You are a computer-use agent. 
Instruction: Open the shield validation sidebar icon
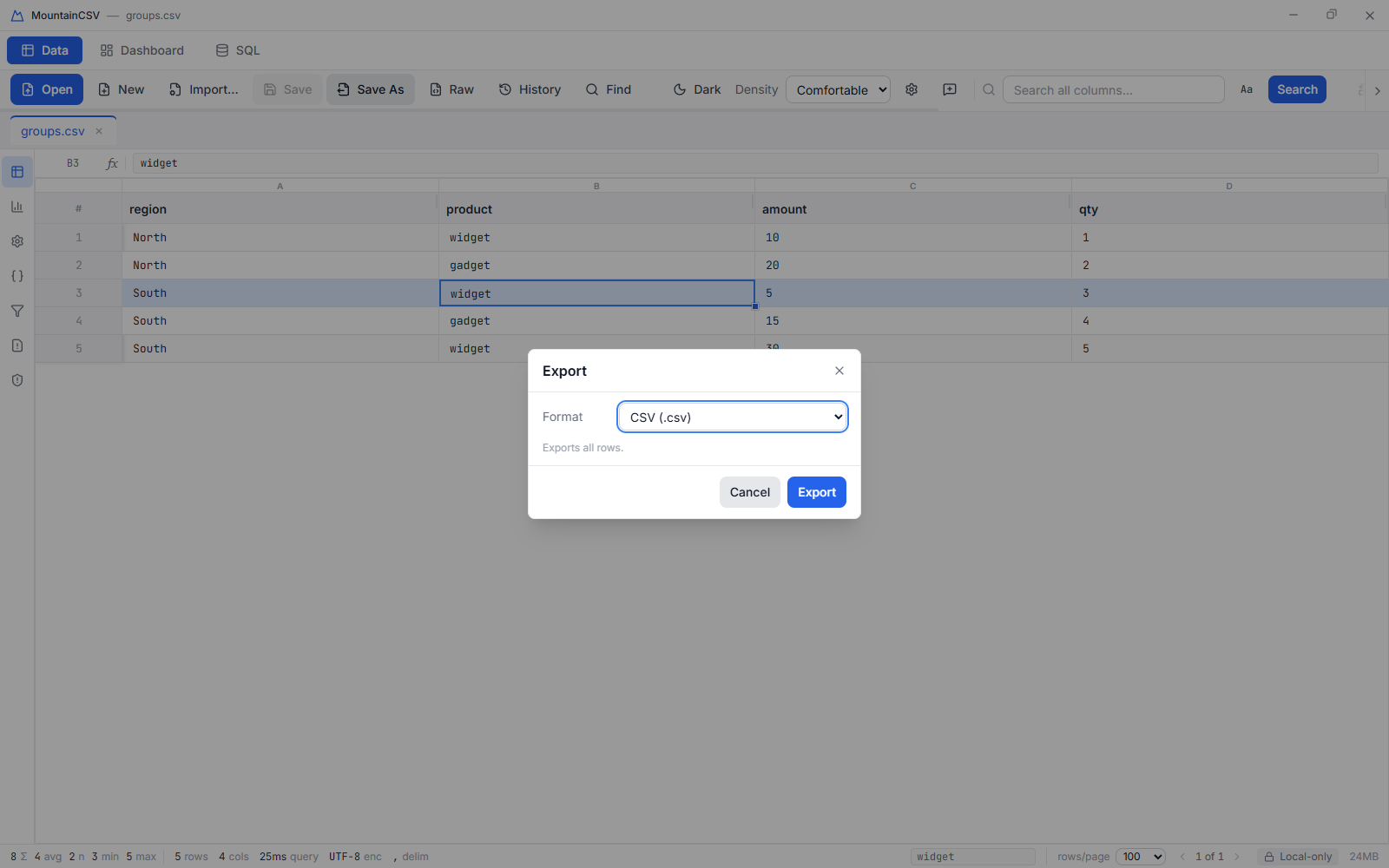pyautogui.click(x=17, y=380)
